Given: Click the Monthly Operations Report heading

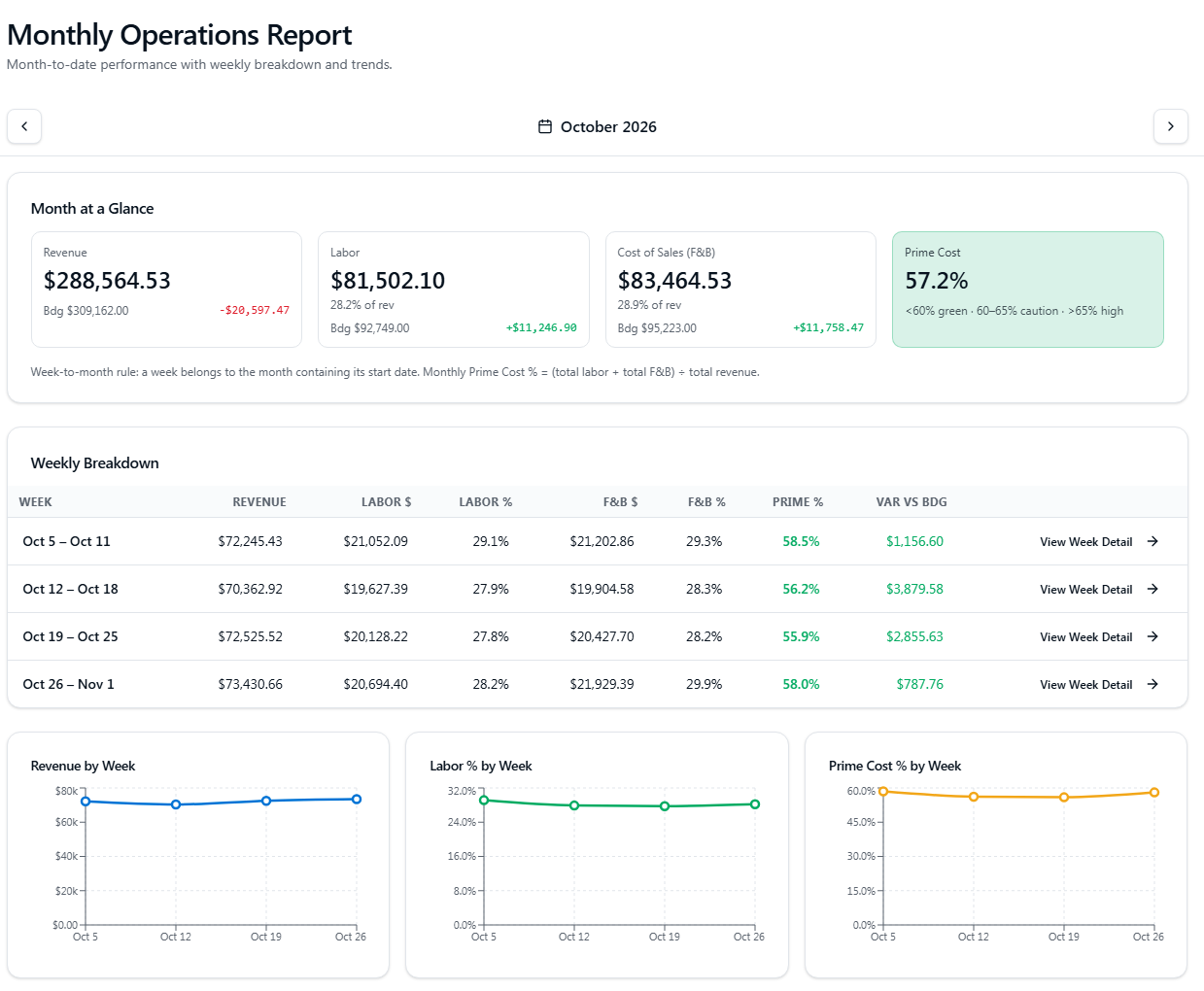Looking at the screenshot, I should tap(179, 35).
